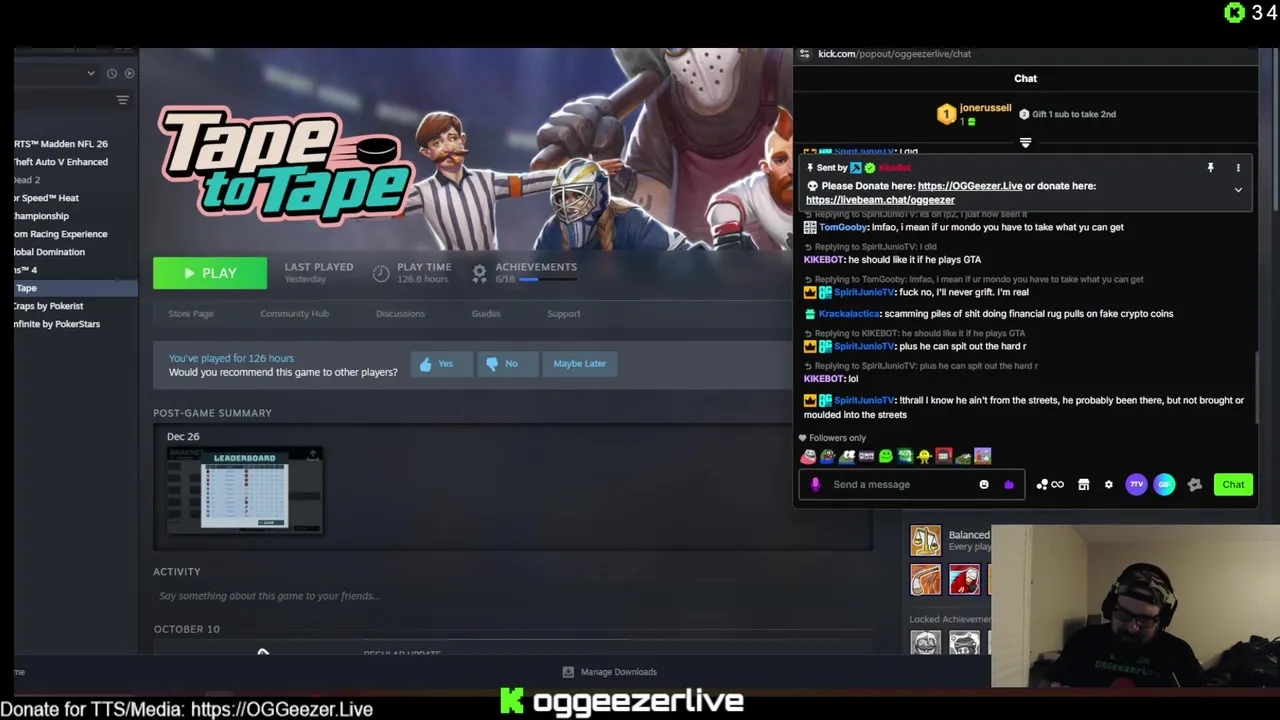Click the ready-to-play filter icon in Steam sidebar
Image resolution: width=1280 pixels, height=720 pixels.
click(129, 73)
